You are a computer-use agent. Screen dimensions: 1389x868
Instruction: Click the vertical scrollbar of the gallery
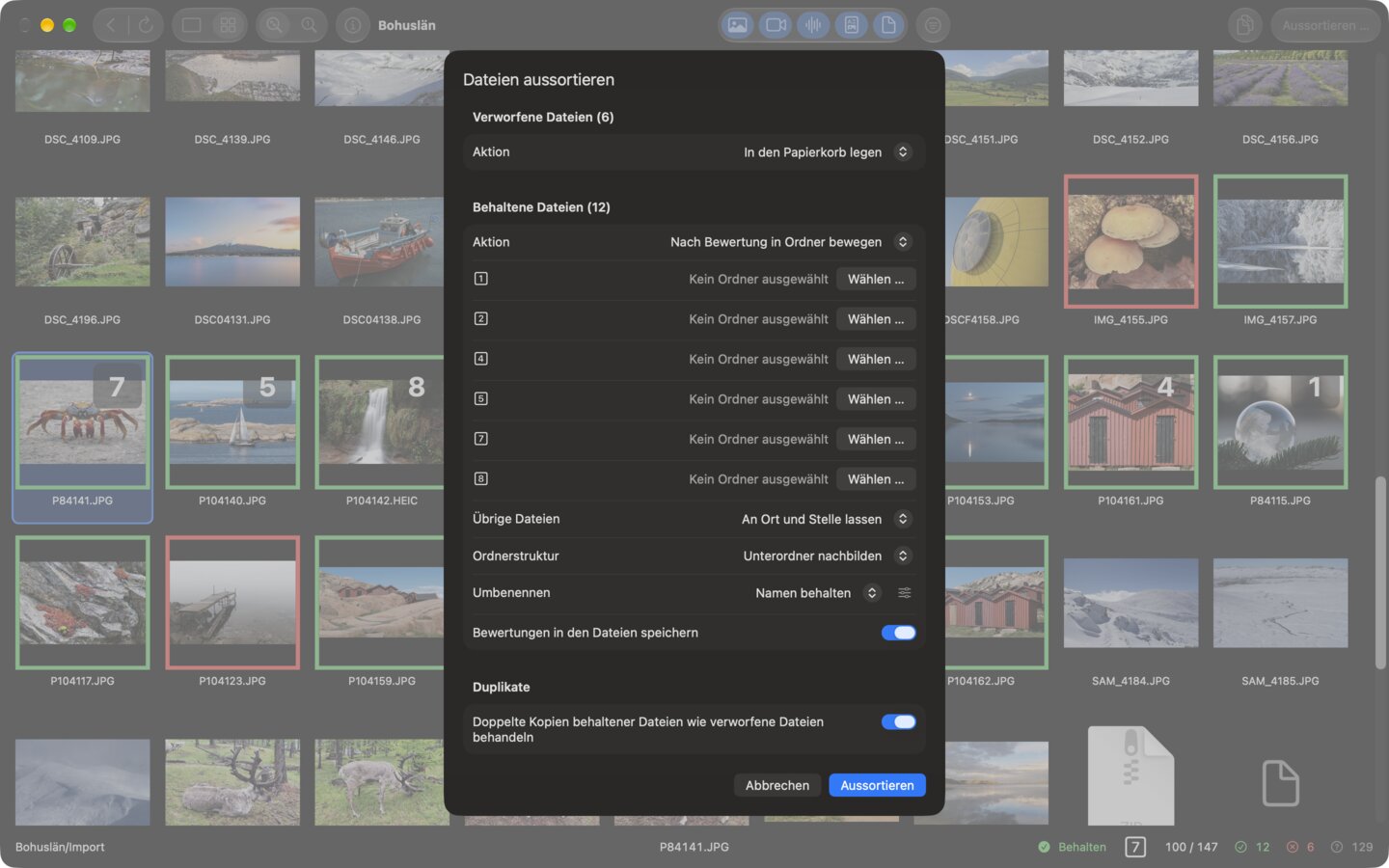click(x=1380, y=573)
